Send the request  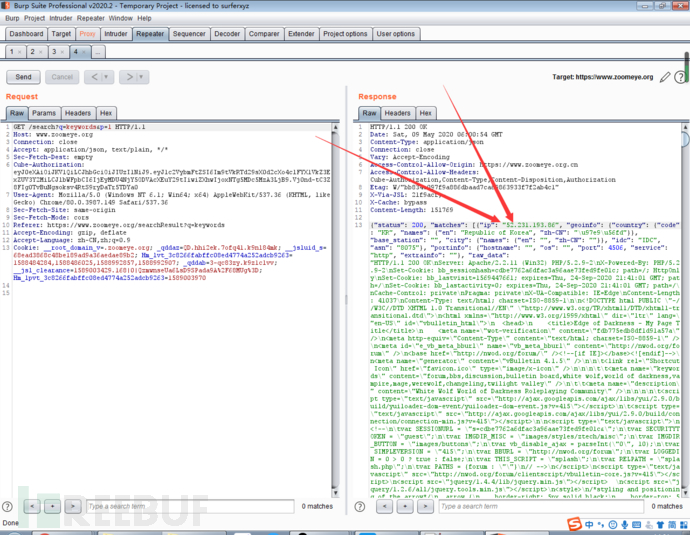tap(23, 77)
